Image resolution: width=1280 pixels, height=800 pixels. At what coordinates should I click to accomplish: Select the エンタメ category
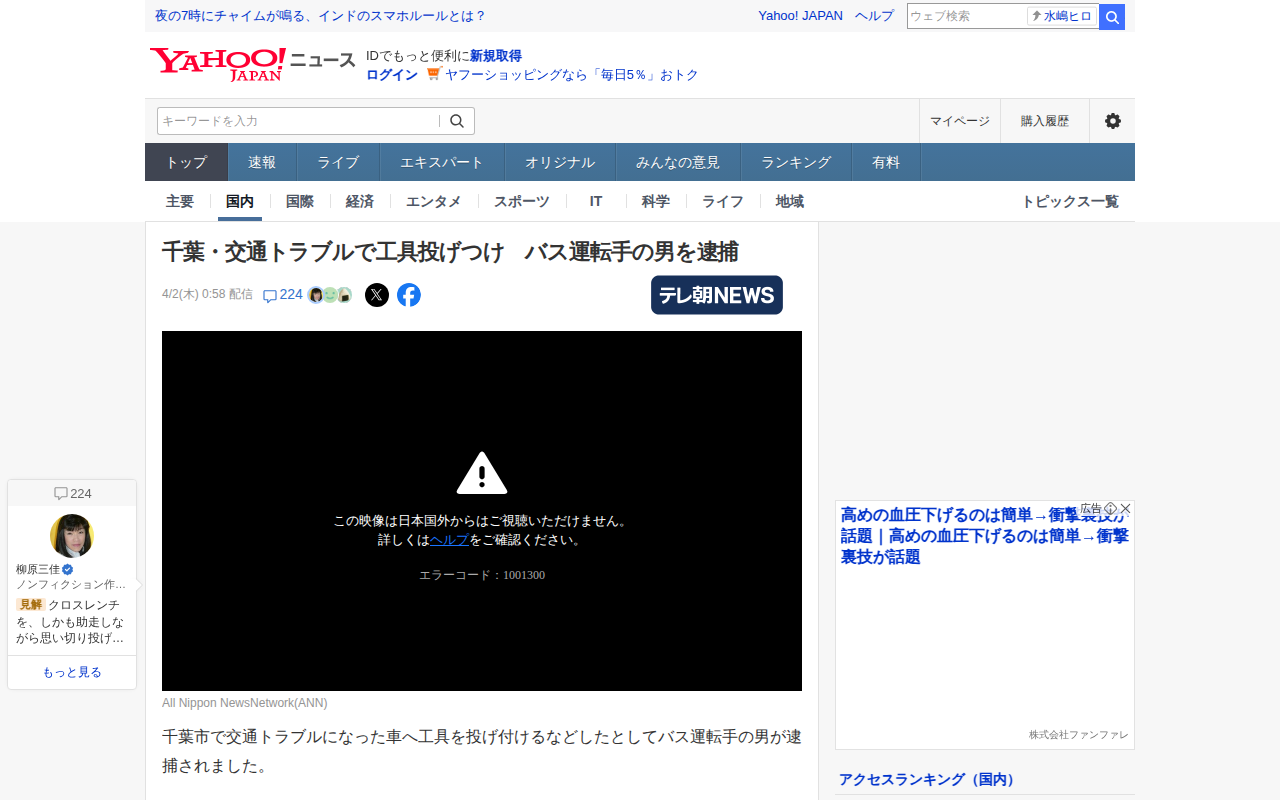click(x=434, y=201)
